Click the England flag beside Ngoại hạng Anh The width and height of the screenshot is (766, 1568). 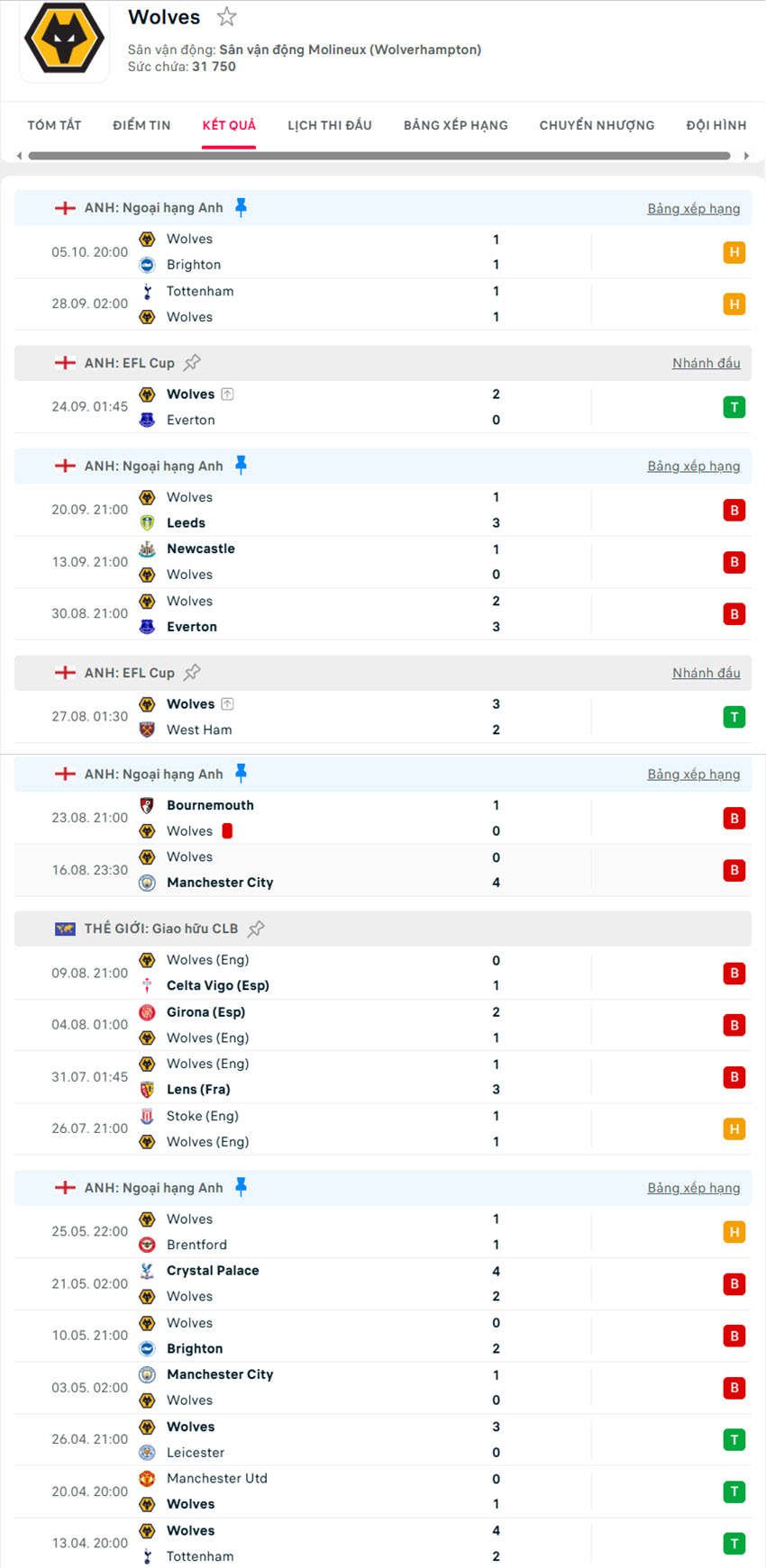(64, 206)
